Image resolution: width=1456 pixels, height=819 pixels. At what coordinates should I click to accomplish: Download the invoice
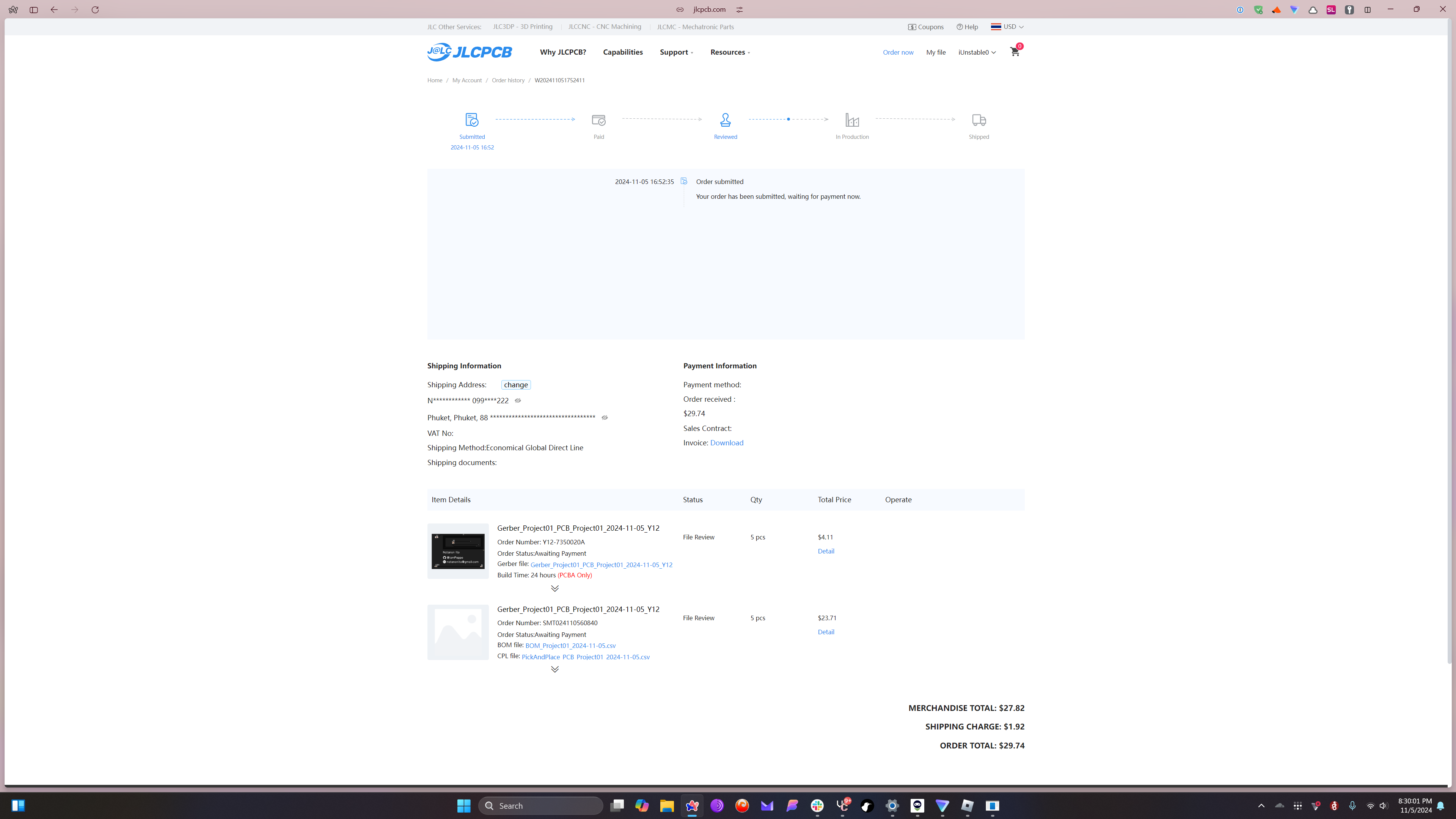[x=726, y=443]
